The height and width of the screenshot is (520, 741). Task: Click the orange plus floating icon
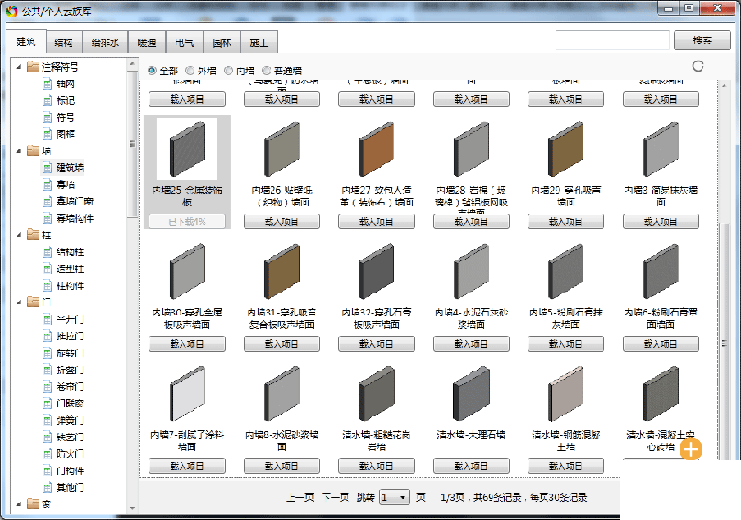pyautogui.click(x=691, y=449)
